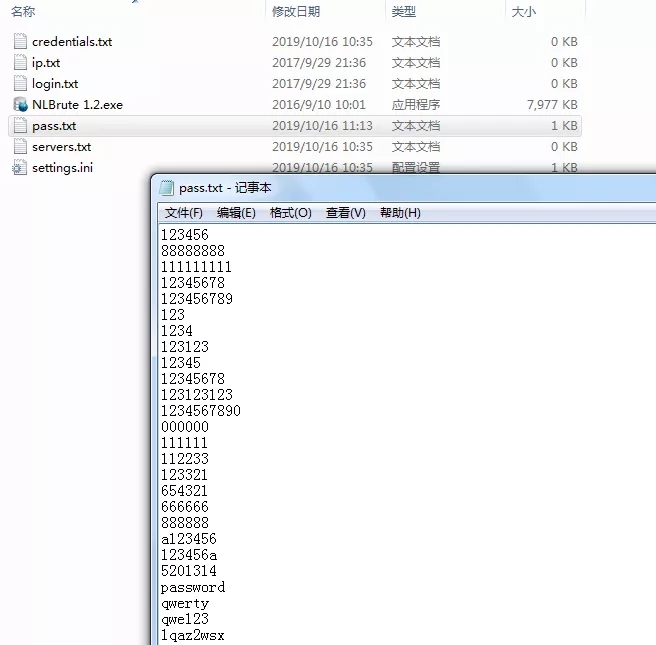Screen dimensions: 656x645
Task: Click the Notepad icon in title bar
Action: pyautogui.click(x=167, y=188)
